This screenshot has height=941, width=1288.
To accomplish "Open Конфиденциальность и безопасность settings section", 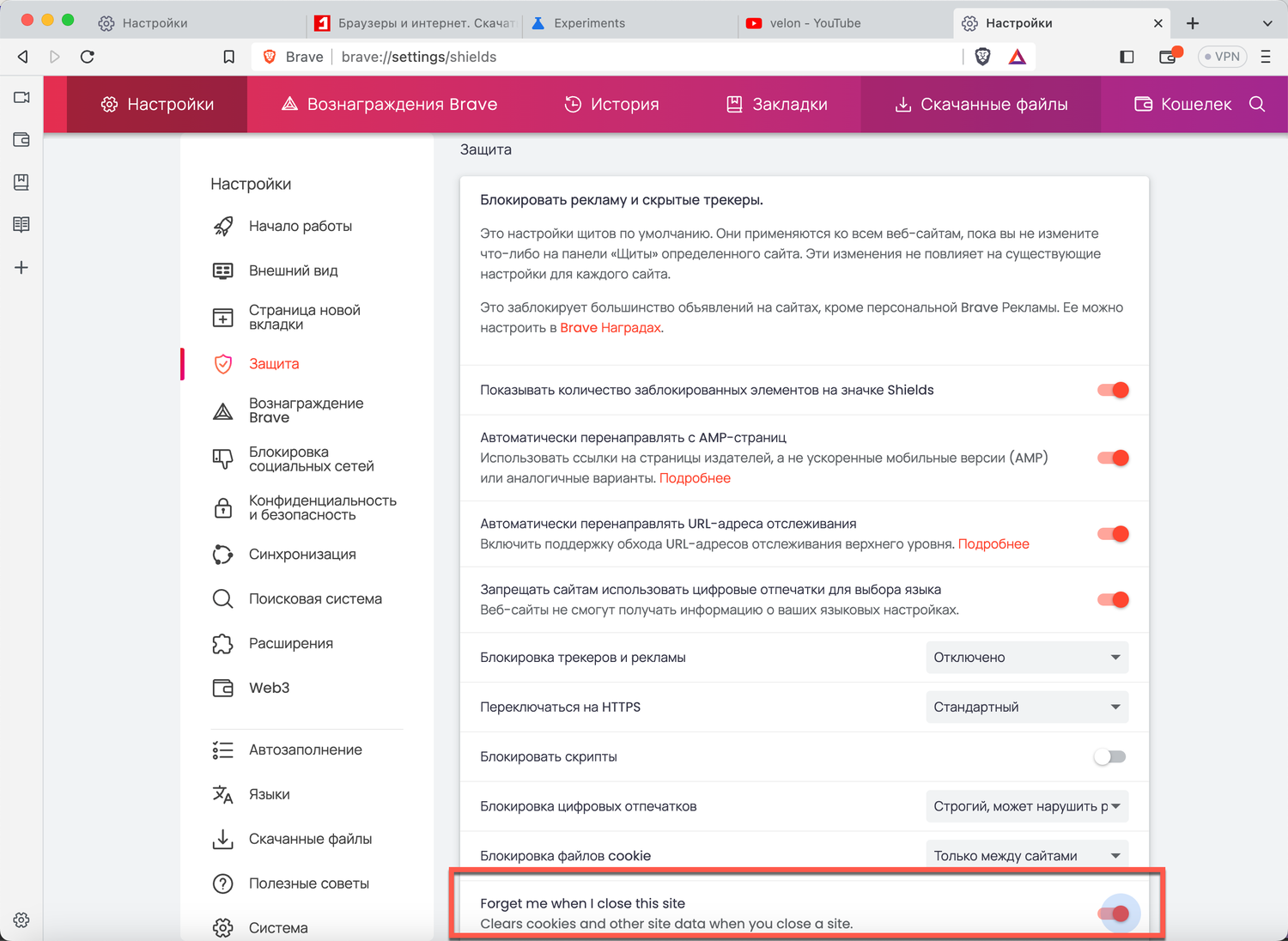I will (x=307, y=507).
